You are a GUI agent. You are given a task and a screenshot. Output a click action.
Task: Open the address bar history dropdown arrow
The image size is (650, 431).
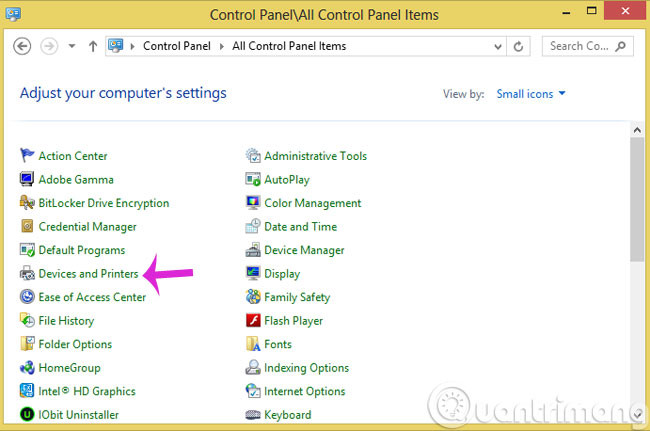(x=496, y=46)
